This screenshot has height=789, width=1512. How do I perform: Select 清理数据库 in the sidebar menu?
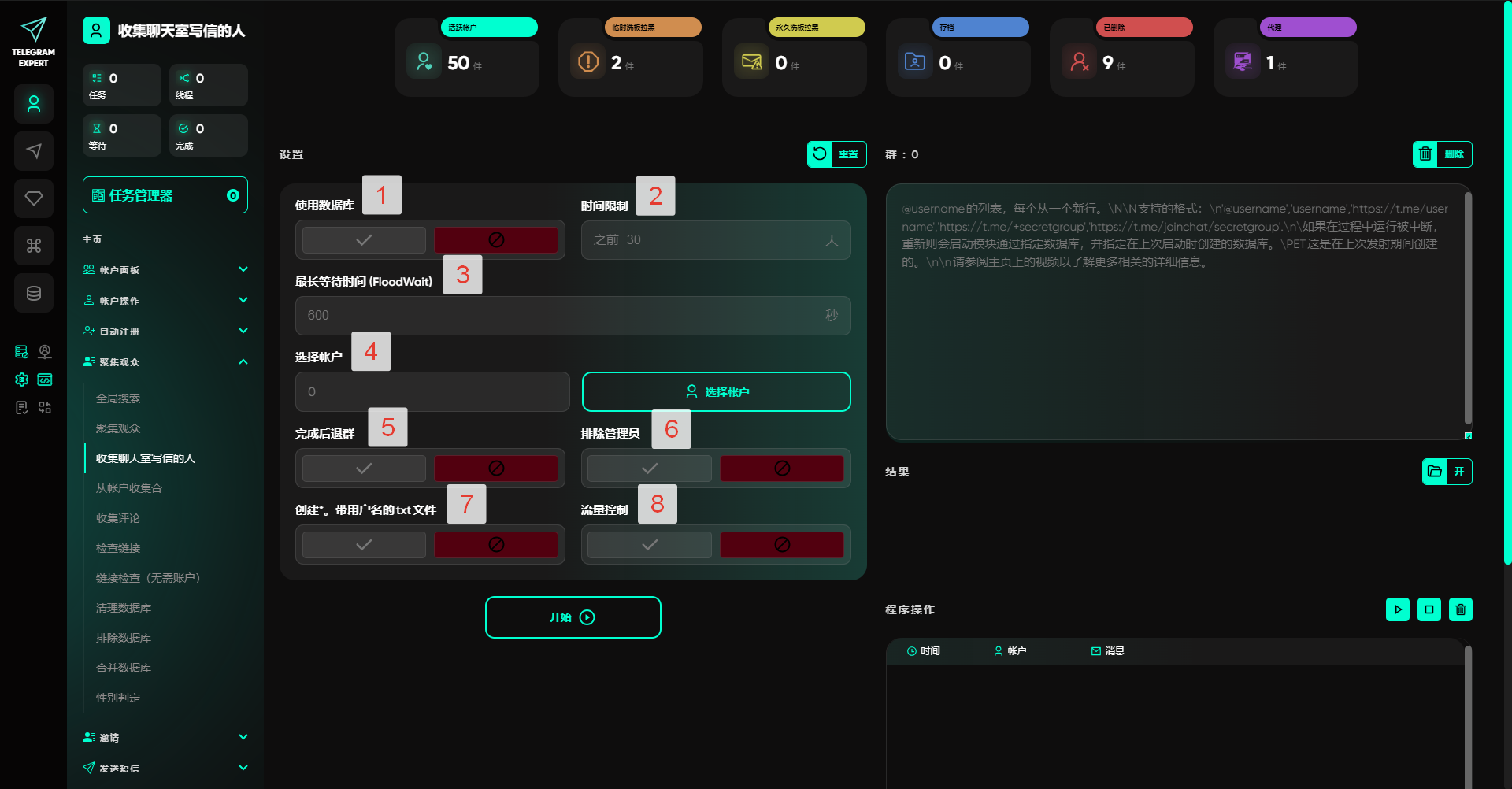124,608
